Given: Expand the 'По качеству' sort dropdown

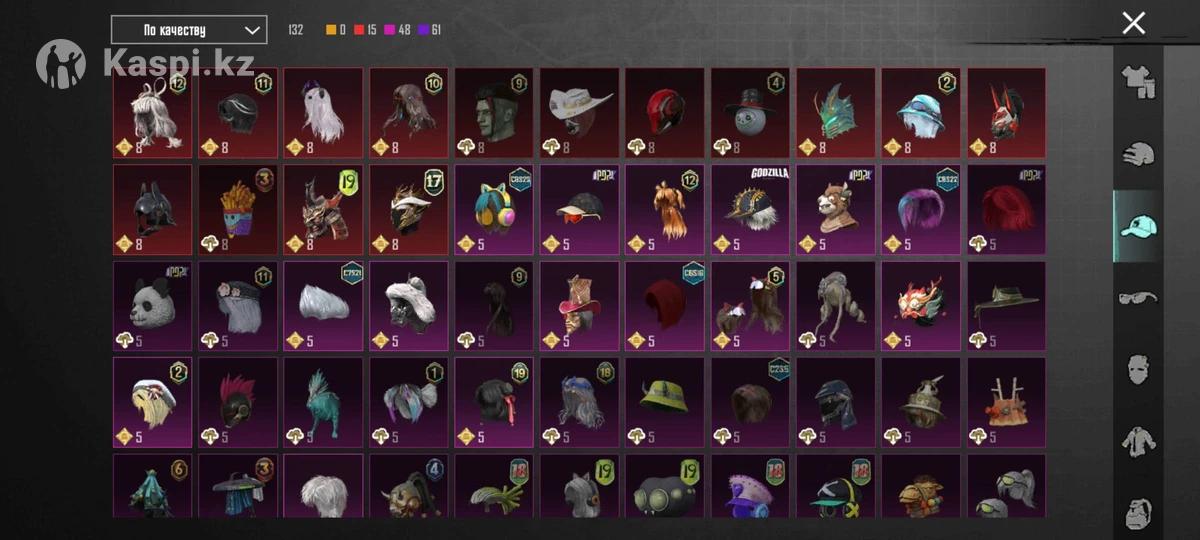Looking at the screenshot, I should [189, 30].
